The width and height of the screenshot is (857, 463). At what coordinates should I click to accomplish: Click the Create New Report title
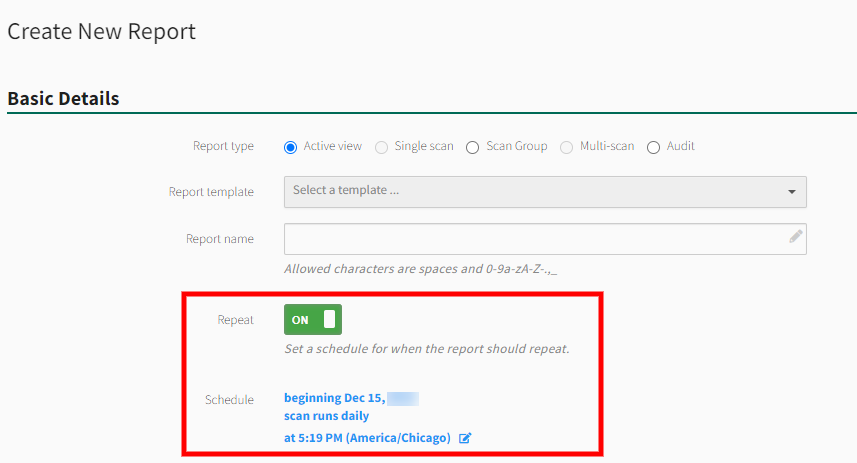click(101, 32)
